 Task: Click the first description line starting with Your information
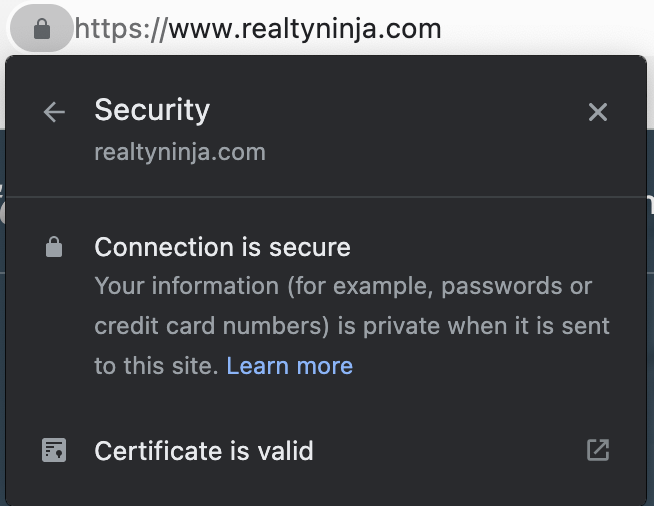[343, 286]
